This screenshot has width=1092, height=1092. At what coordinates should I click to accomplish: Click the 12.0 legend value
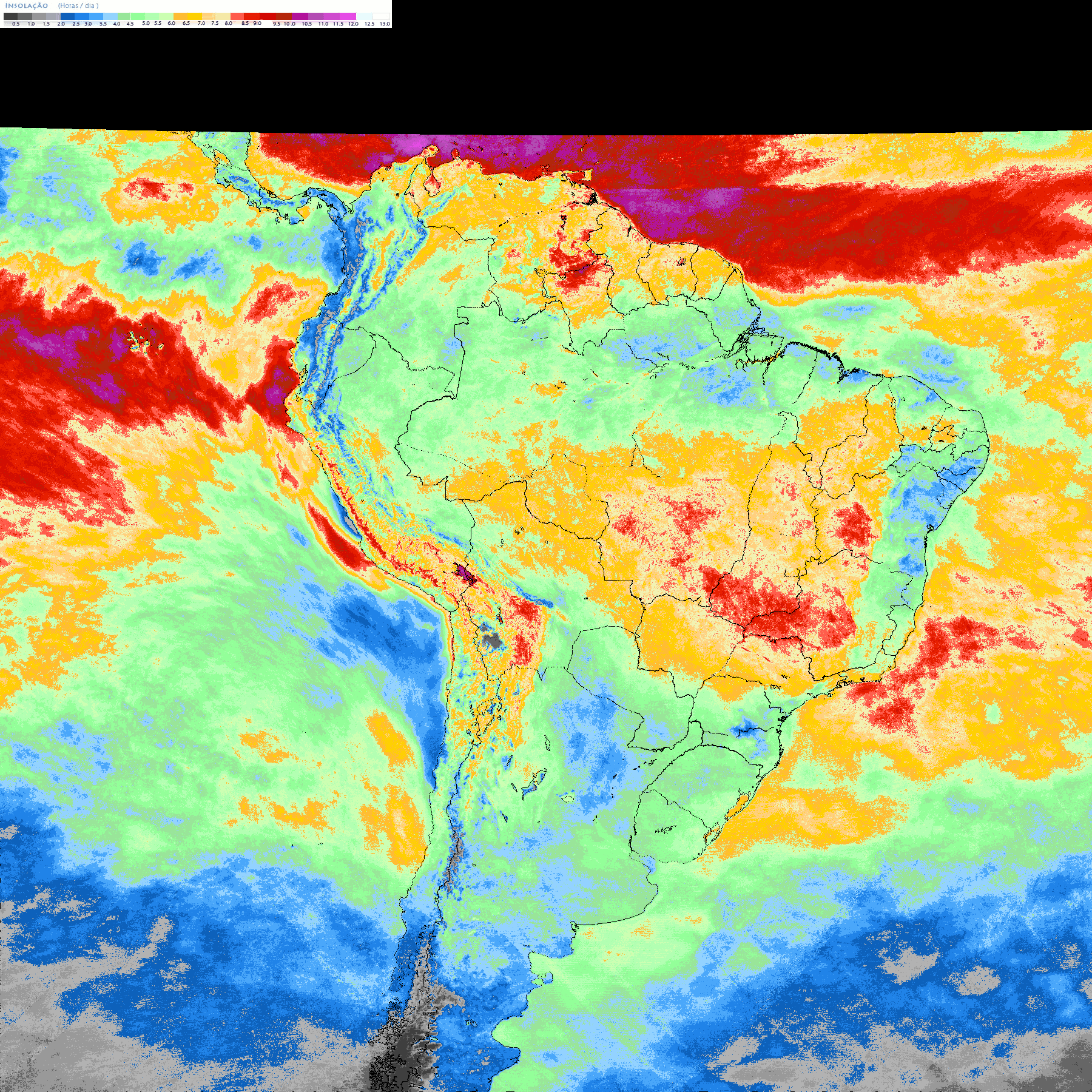click(353, 24)
